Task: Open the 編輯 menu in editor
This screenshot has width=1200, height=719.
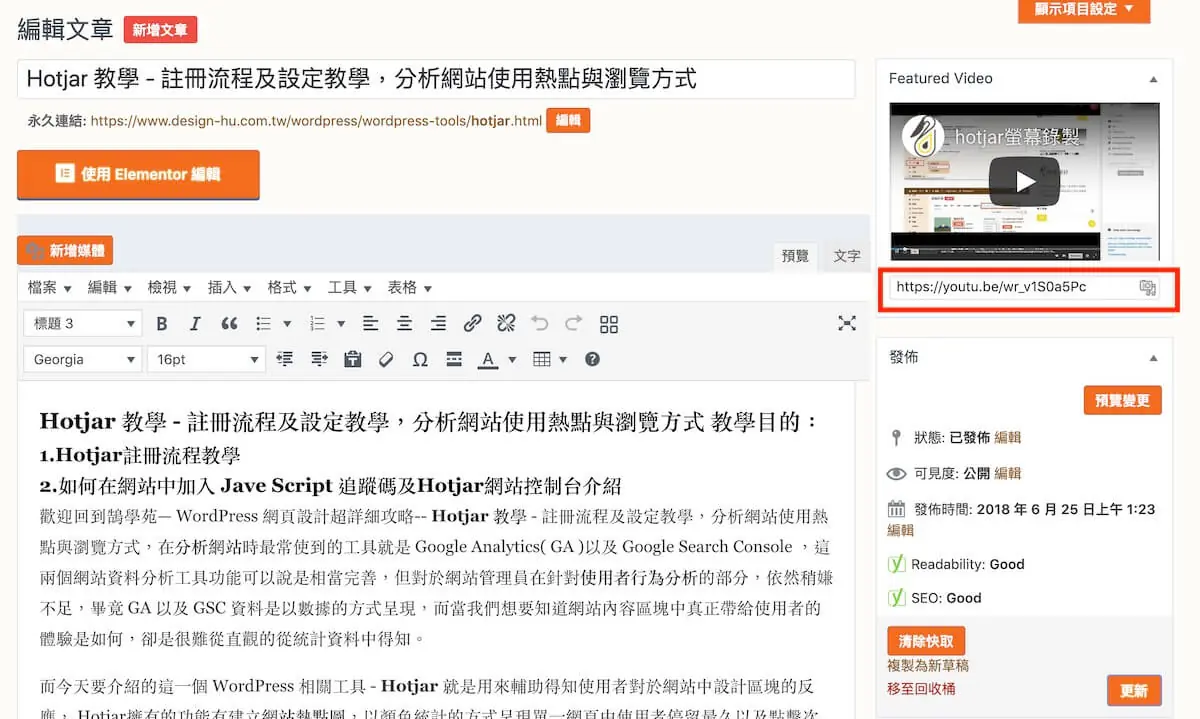Action: [109, 287]
